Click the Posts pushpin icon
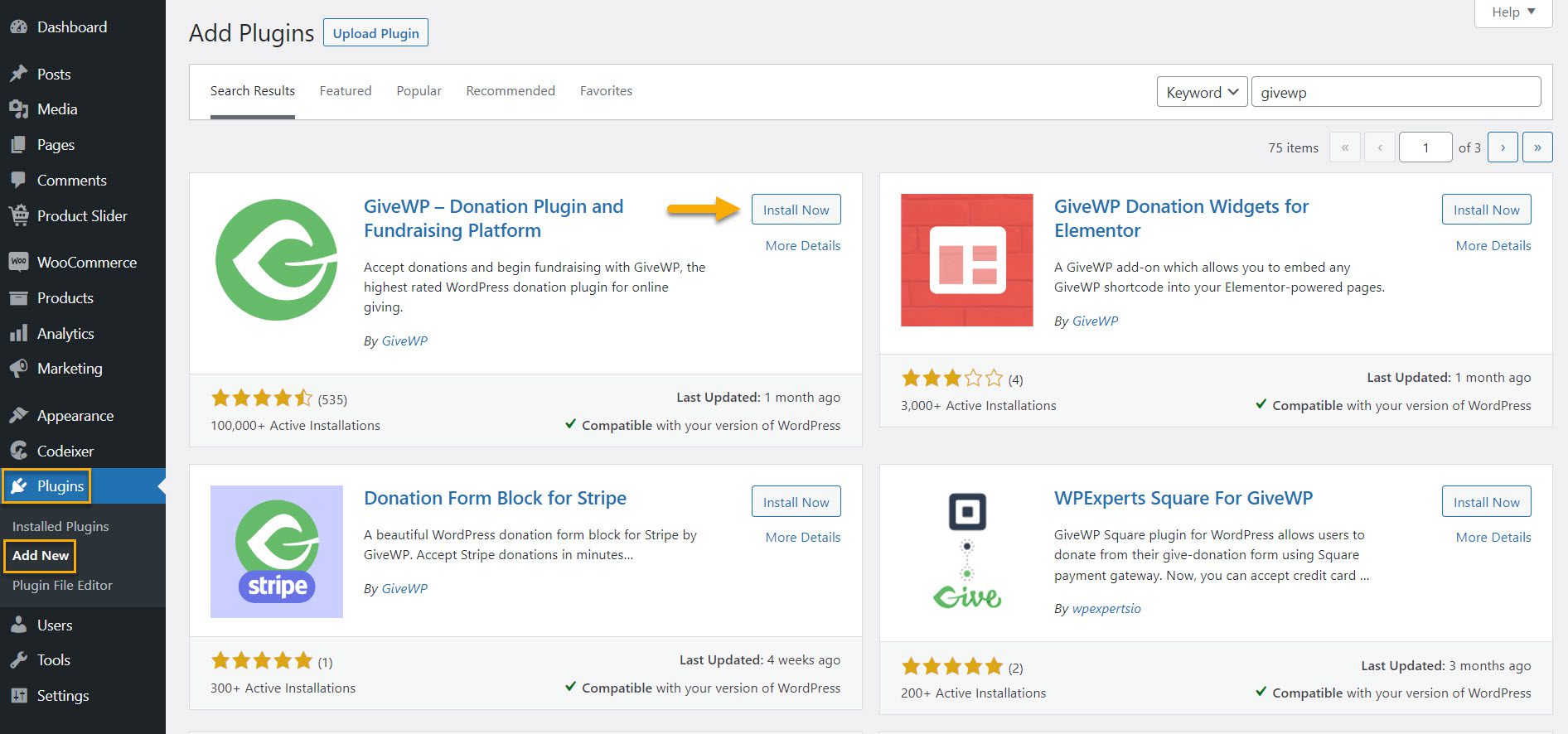1568x734 pixels. pos(18,74)
